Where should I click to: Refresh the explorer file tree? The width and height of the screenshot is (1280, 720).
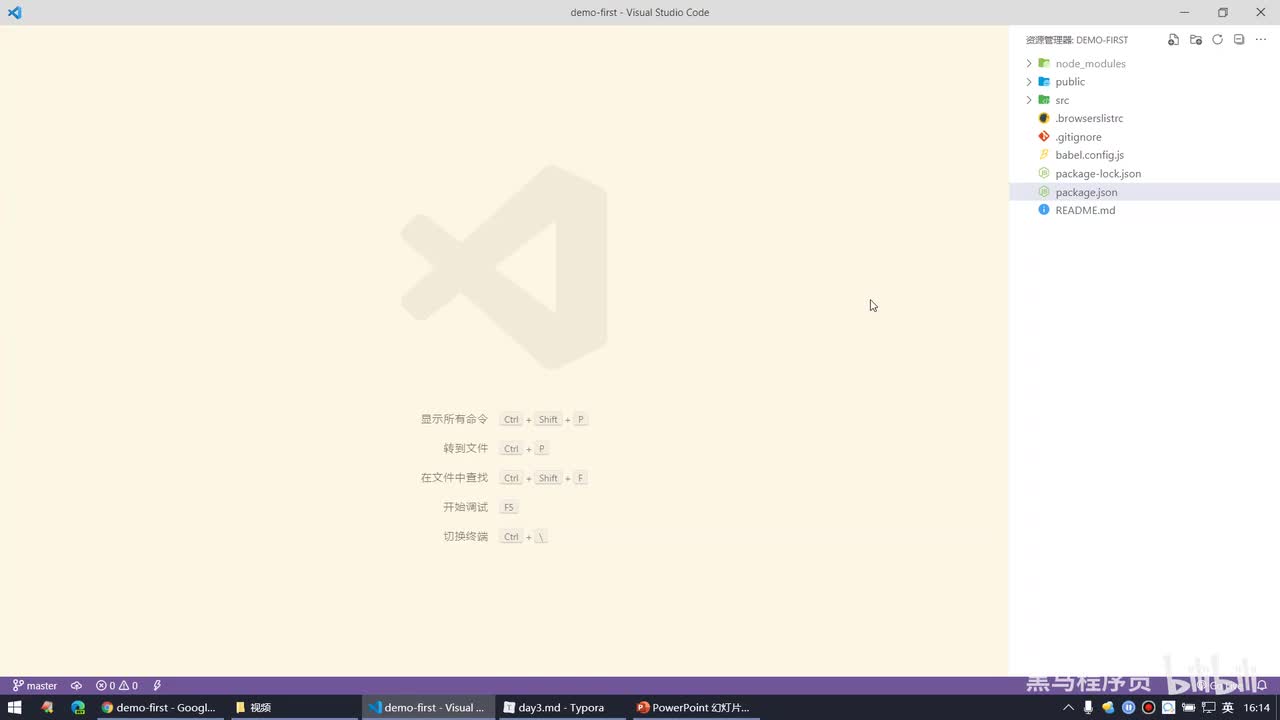click(1217, 40)
